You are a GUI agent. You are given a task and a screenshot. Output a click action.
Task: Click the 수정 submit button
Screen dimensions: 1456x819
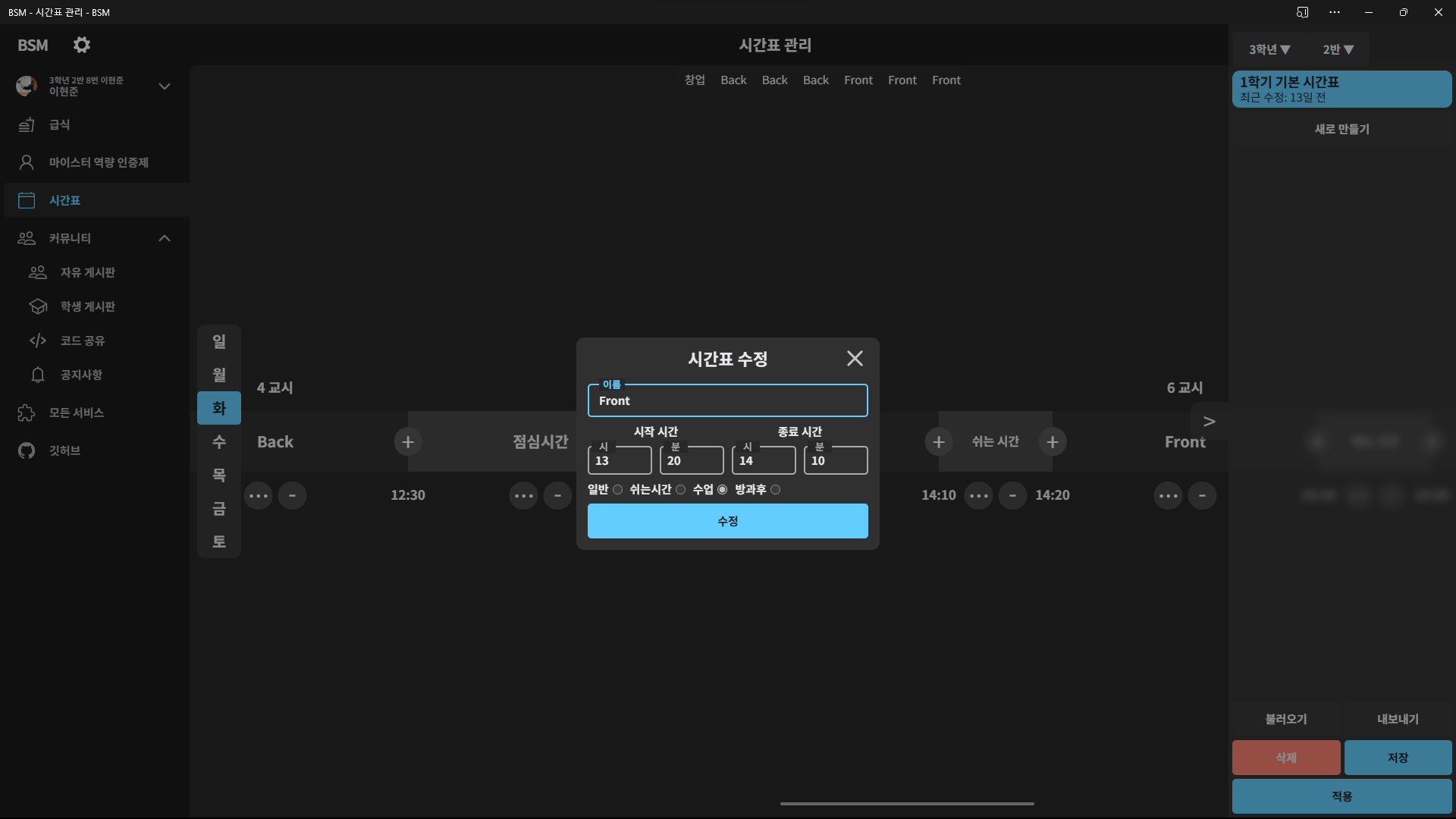tap(727, 521)
